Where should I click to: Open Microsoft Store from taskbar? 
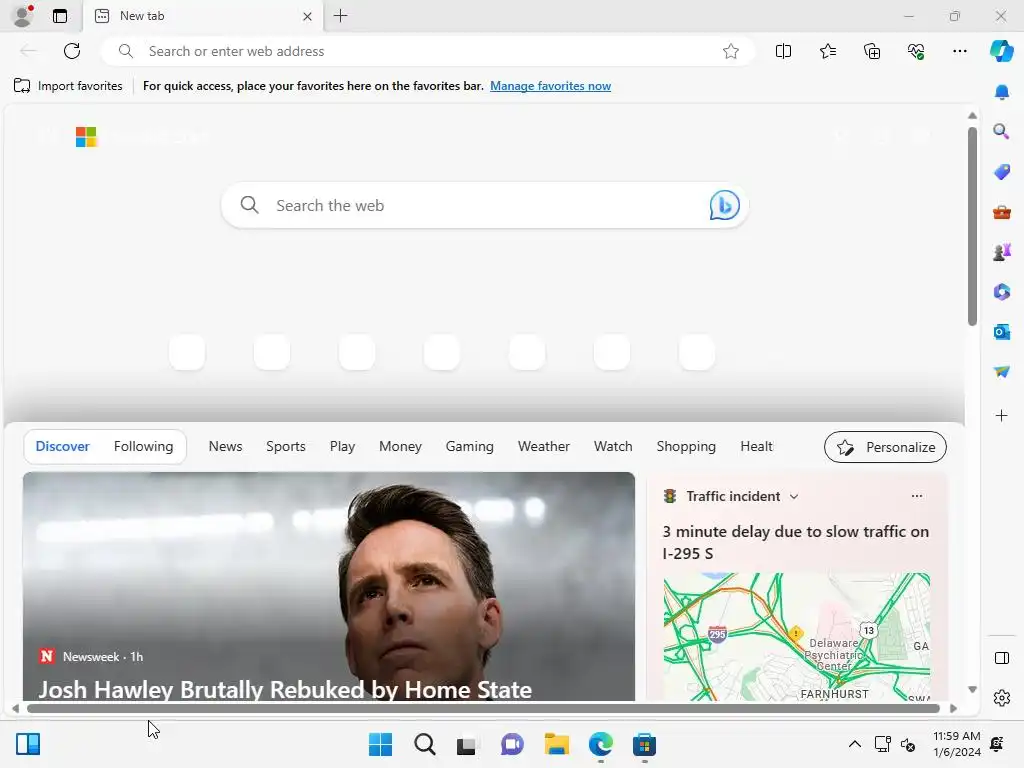pos(644,744)
